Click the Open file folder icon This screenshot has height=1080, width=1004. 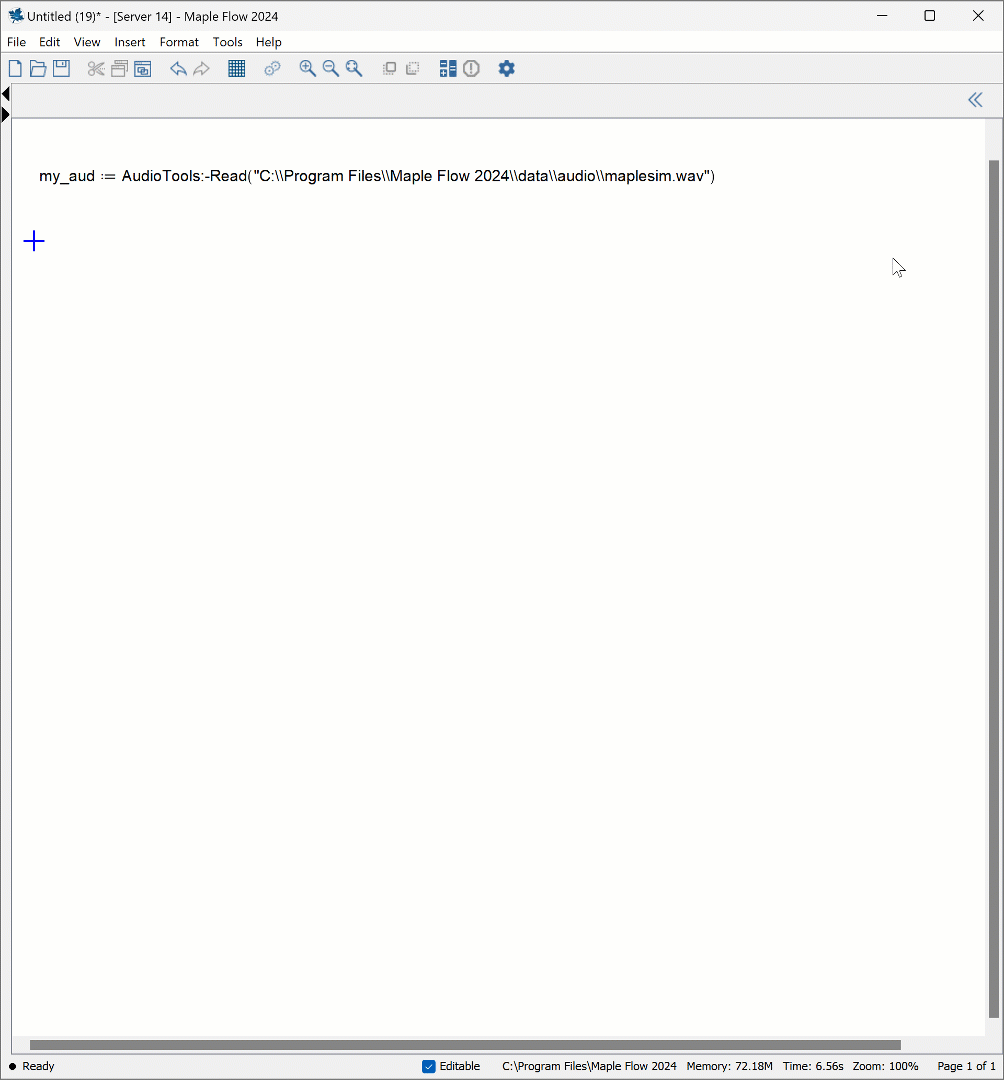[x=38, y=69]
